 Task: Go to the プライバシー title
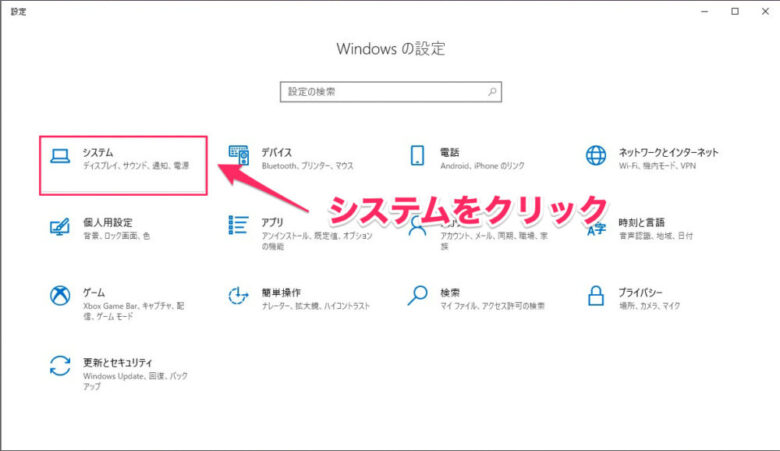(640, 292)
